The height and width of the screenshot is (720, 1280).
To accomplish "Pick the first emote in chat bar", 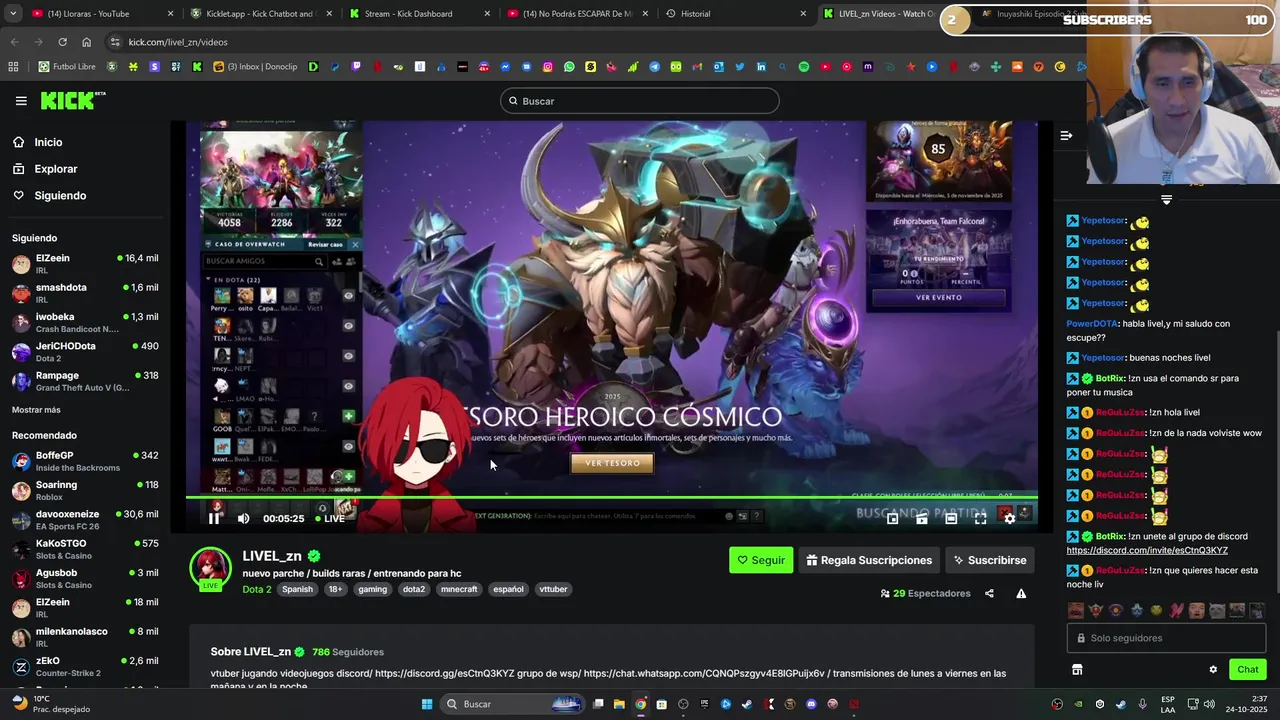I will coord(1076,610).
